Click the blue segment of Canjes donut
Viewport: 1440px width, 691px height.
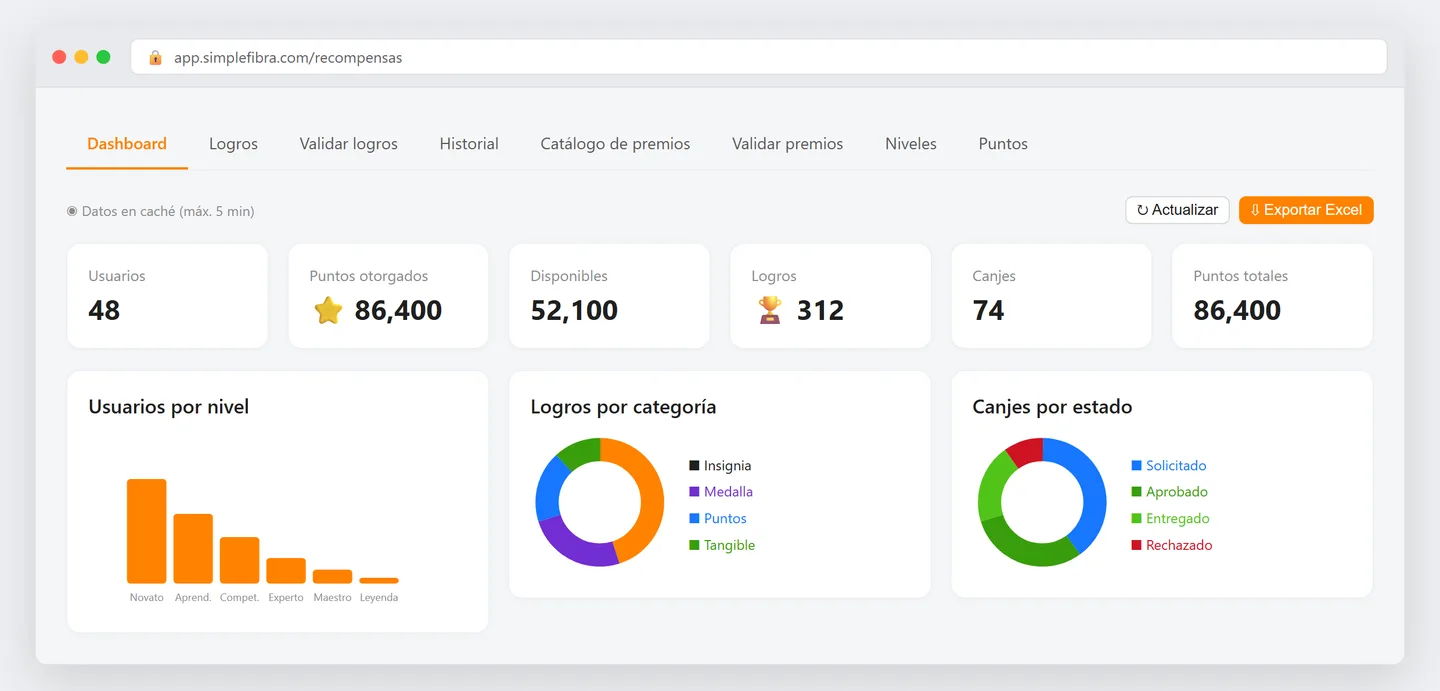(1094, 490)
